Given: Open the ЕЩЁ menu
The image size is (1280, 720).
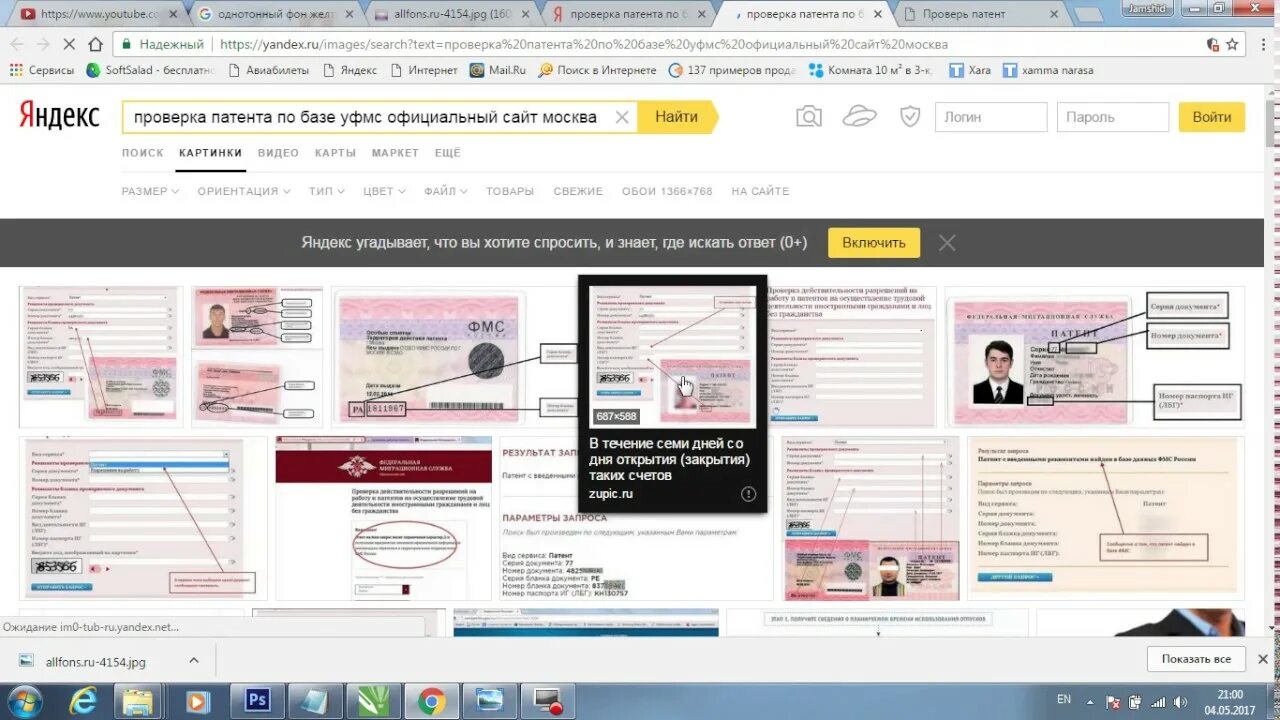Looking at the screenshot, I should (448, 153).
